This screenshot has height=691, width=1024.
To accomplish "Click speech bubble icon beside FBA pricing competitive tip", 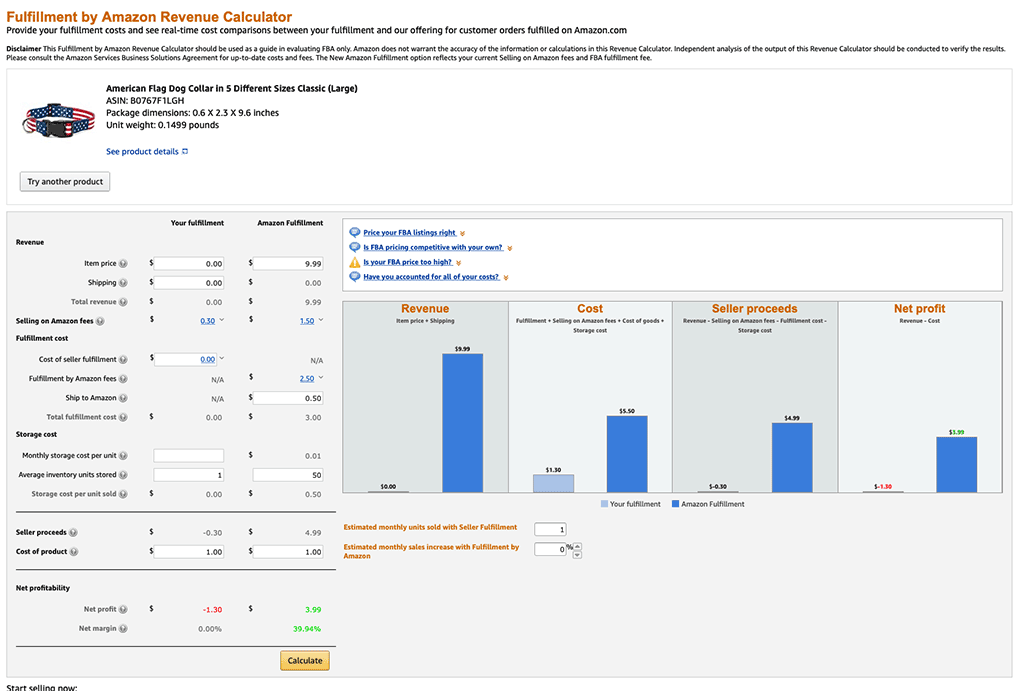I will click(x=355, y=248).
